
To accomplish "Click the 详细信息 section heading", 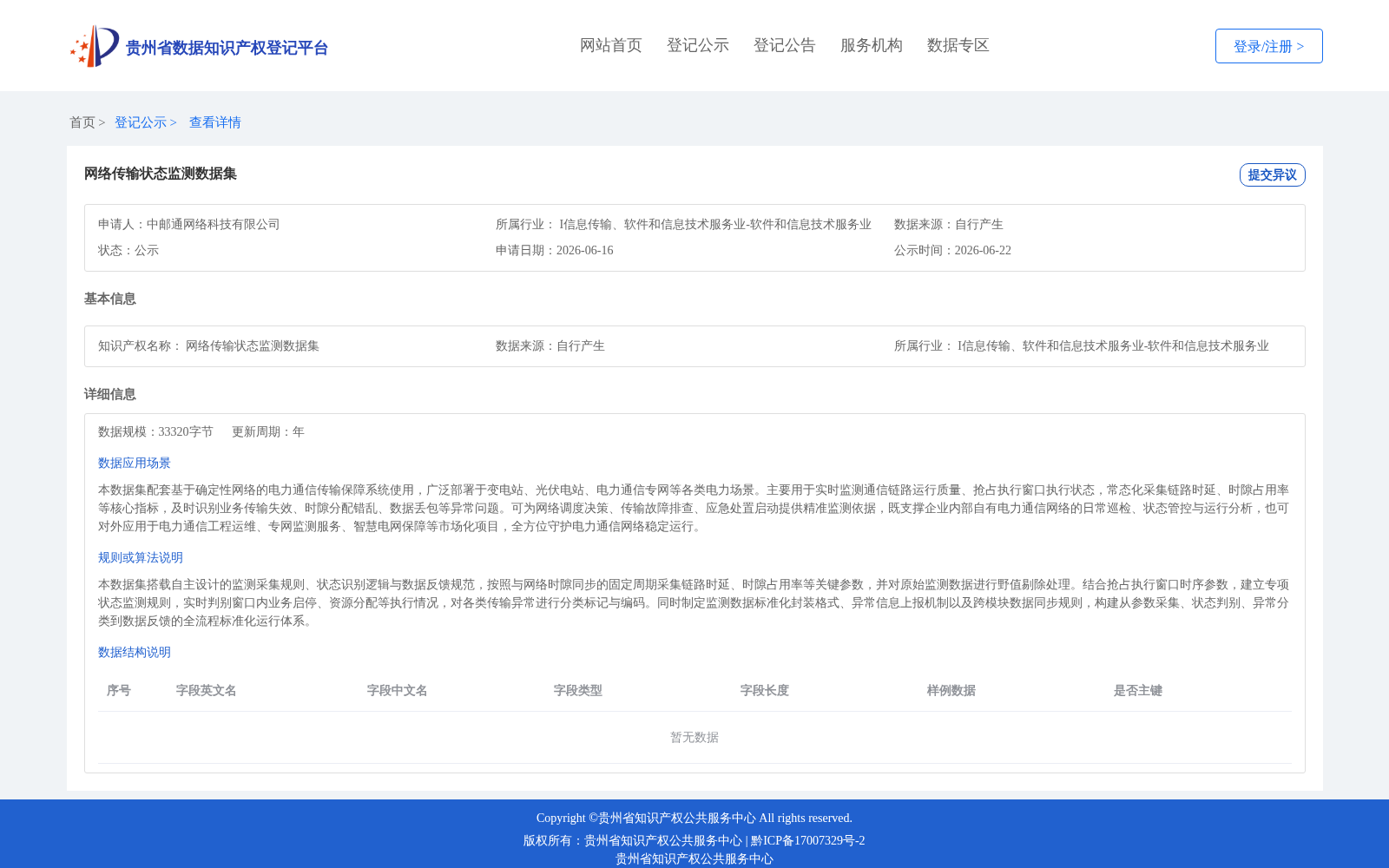I will click(110, 394).
